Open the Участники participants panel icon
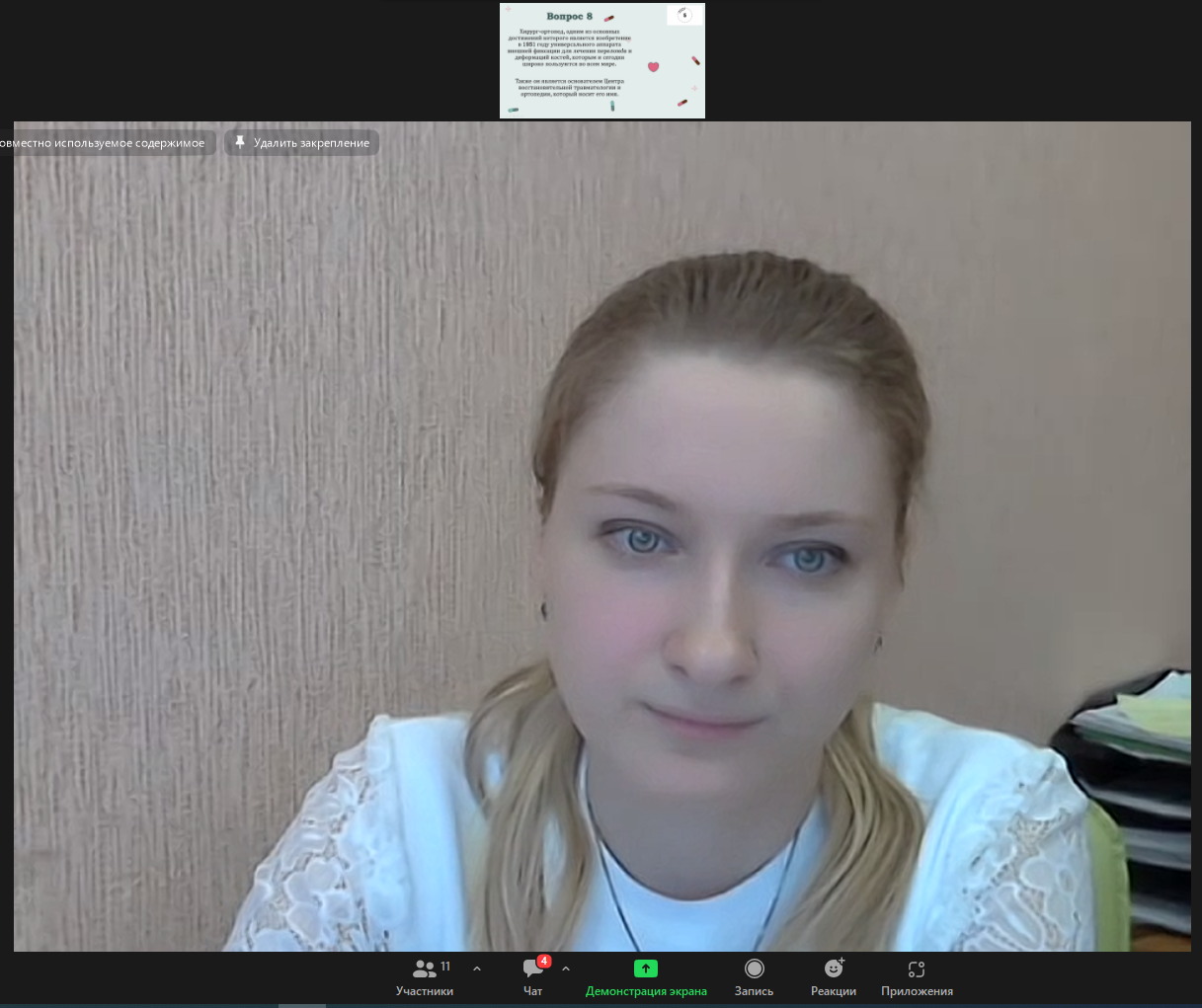 tap(425, 969)
